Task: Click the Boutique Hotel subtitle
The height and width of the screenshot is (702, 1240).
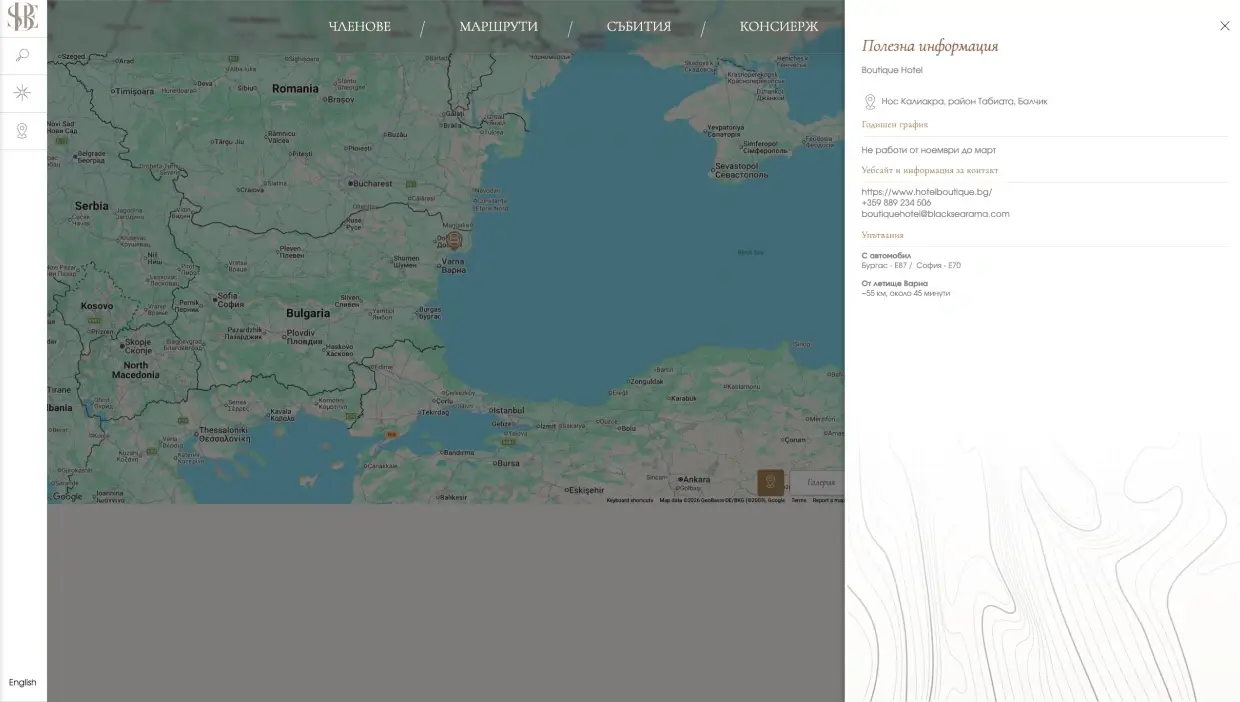Action: [x=892, y=70]
